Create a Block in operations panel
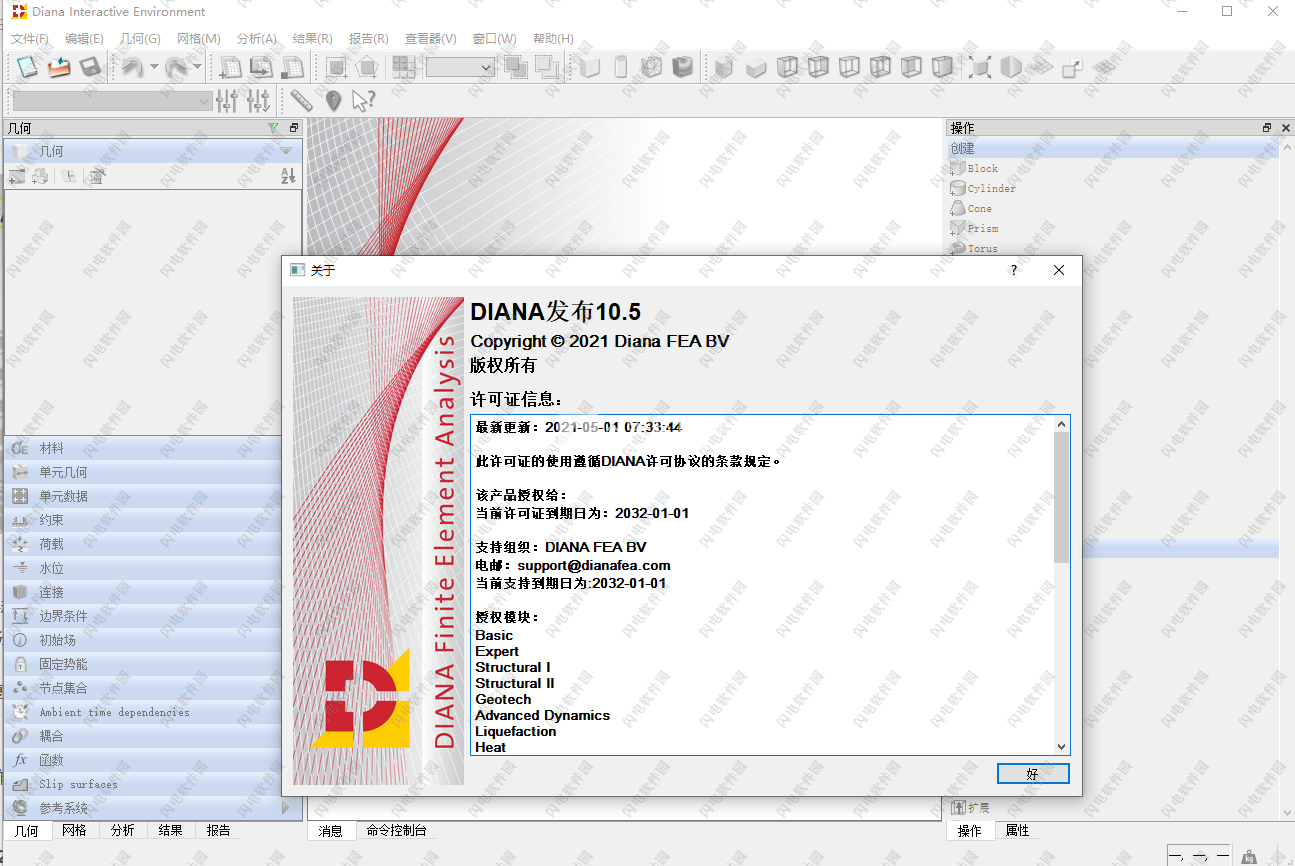Image resolution: width=1295 pixels, height=866 pixels. coord(973,168)
